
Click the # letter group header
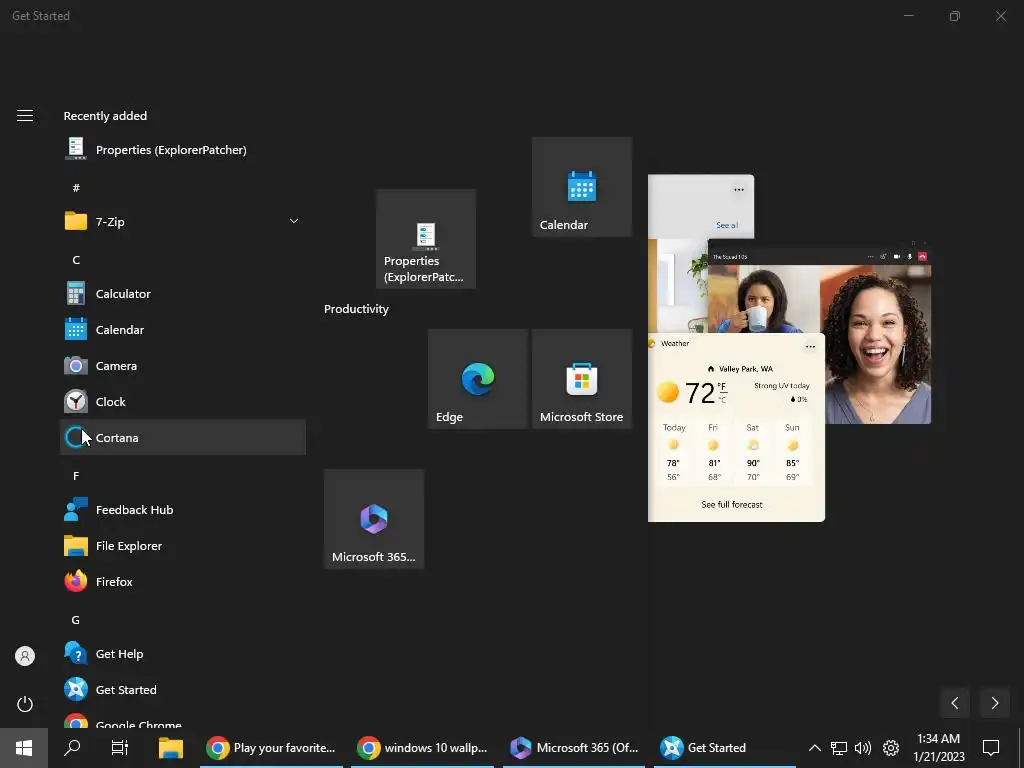click(76, 188)
